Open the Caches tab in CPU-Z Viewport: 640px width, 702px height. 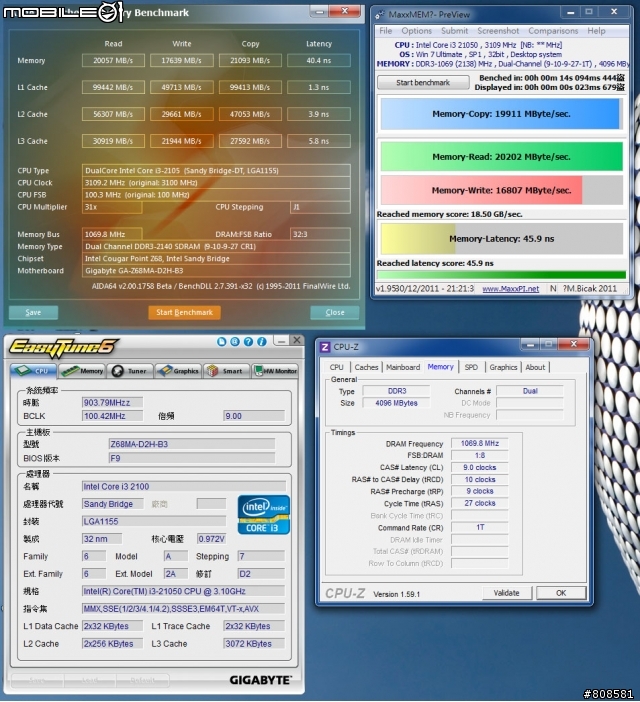click(x=366, y=367)
